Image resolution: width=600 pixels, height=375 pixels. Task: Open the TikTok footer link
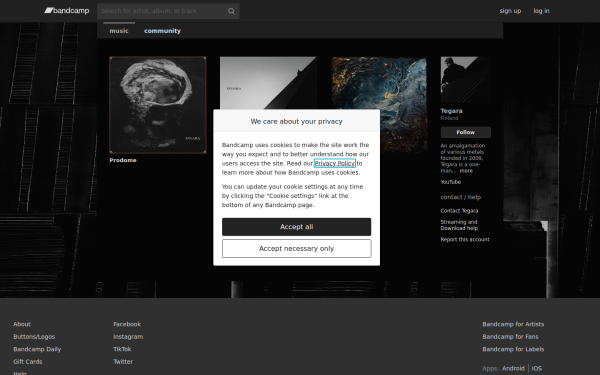tap(122, 349)
